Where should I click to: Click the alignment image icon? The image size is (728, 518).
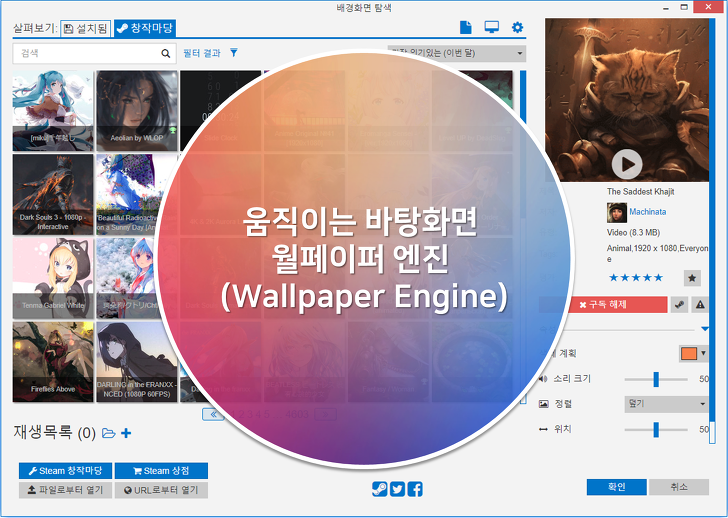tap(543, 404)
